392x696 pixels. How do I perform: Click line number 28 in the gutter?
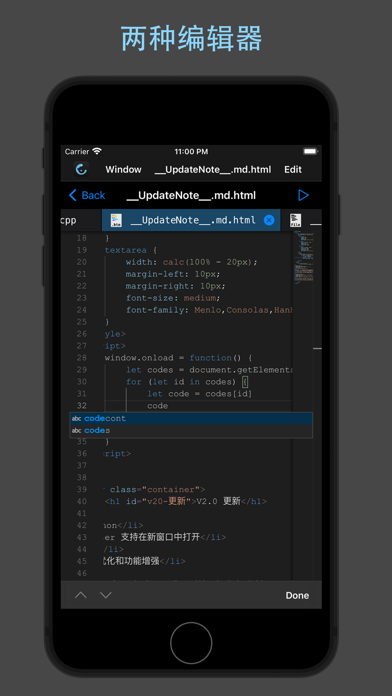pos(82,358)
